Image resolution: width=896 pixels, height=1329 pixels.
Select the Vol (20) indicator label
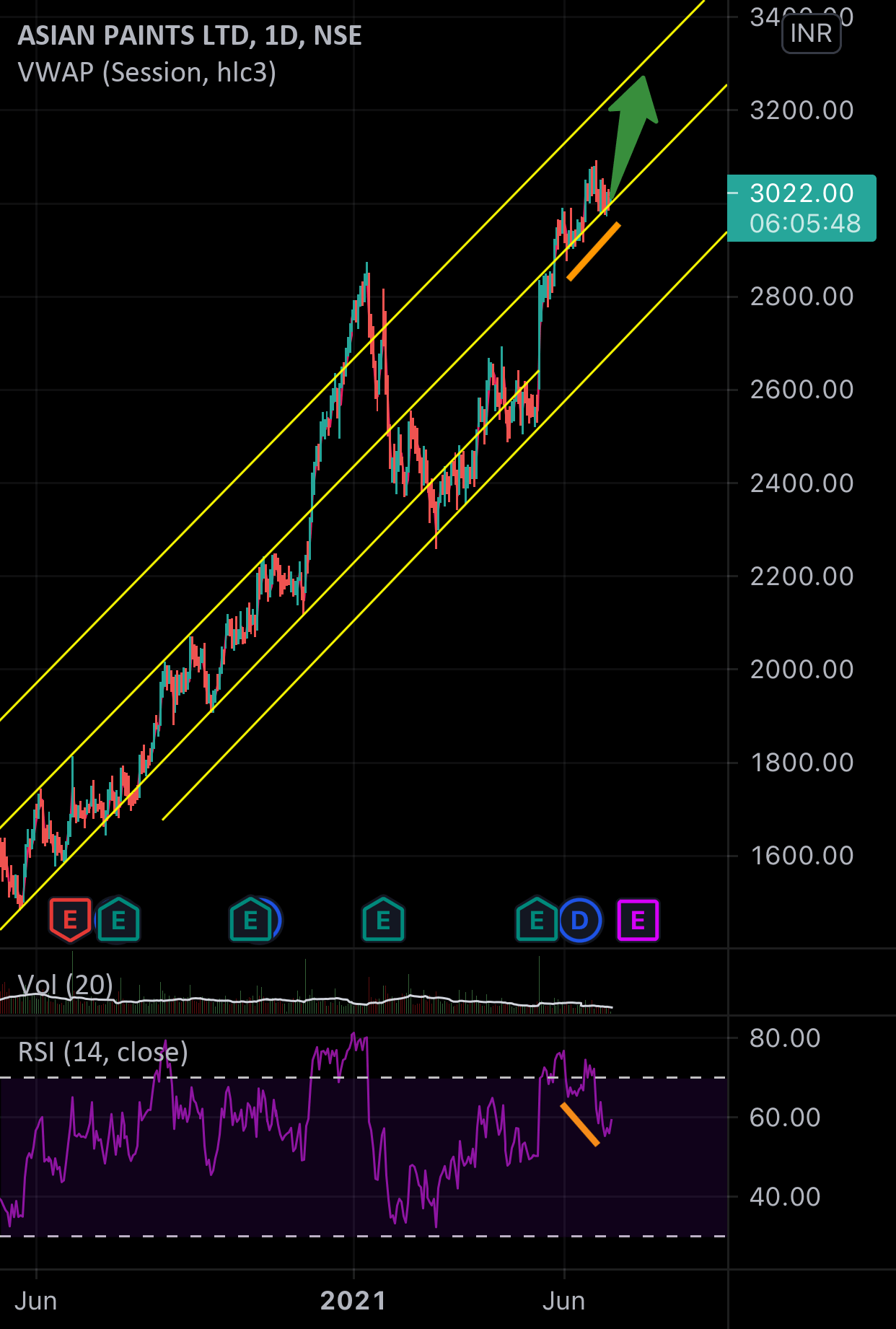(65, 984)
